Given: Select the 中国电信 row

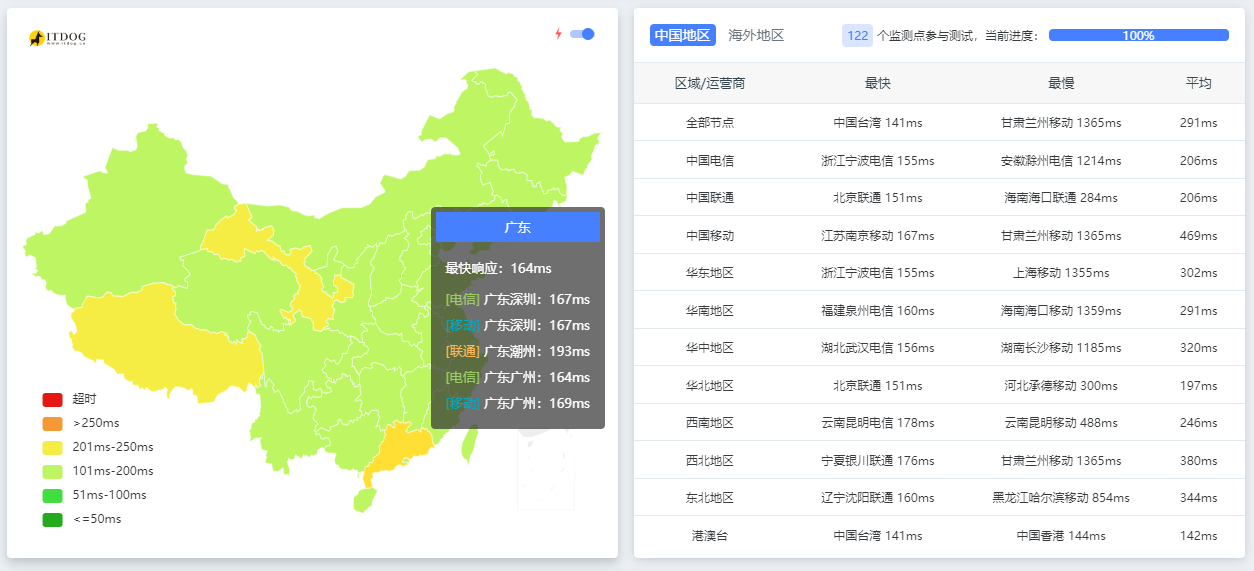Looking at the screenshot, I should (x=710, y=160).
